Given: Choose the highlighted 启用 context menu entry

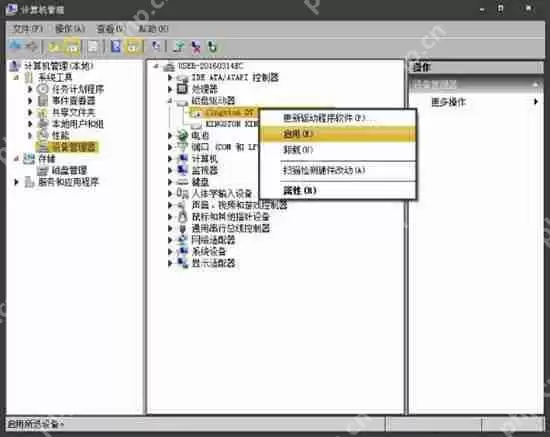Looking at the screenshot, I should [x=337, y=134].
